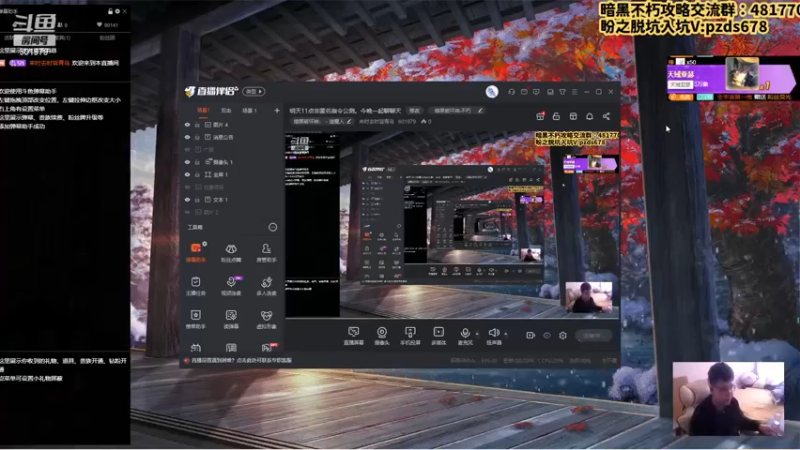Show the hidden 图片 2 source layer
This screenshot has height=450, width=800.
tap(187, 212)
